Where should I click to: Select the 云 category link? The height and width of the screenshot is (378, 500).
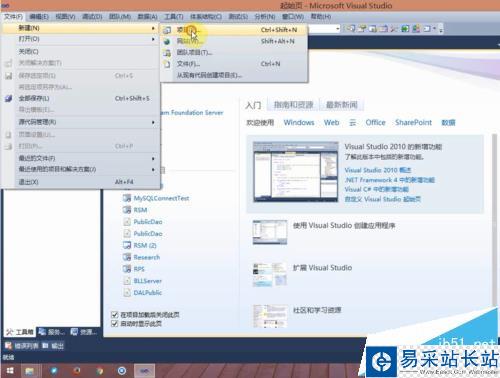click(353, 123)
